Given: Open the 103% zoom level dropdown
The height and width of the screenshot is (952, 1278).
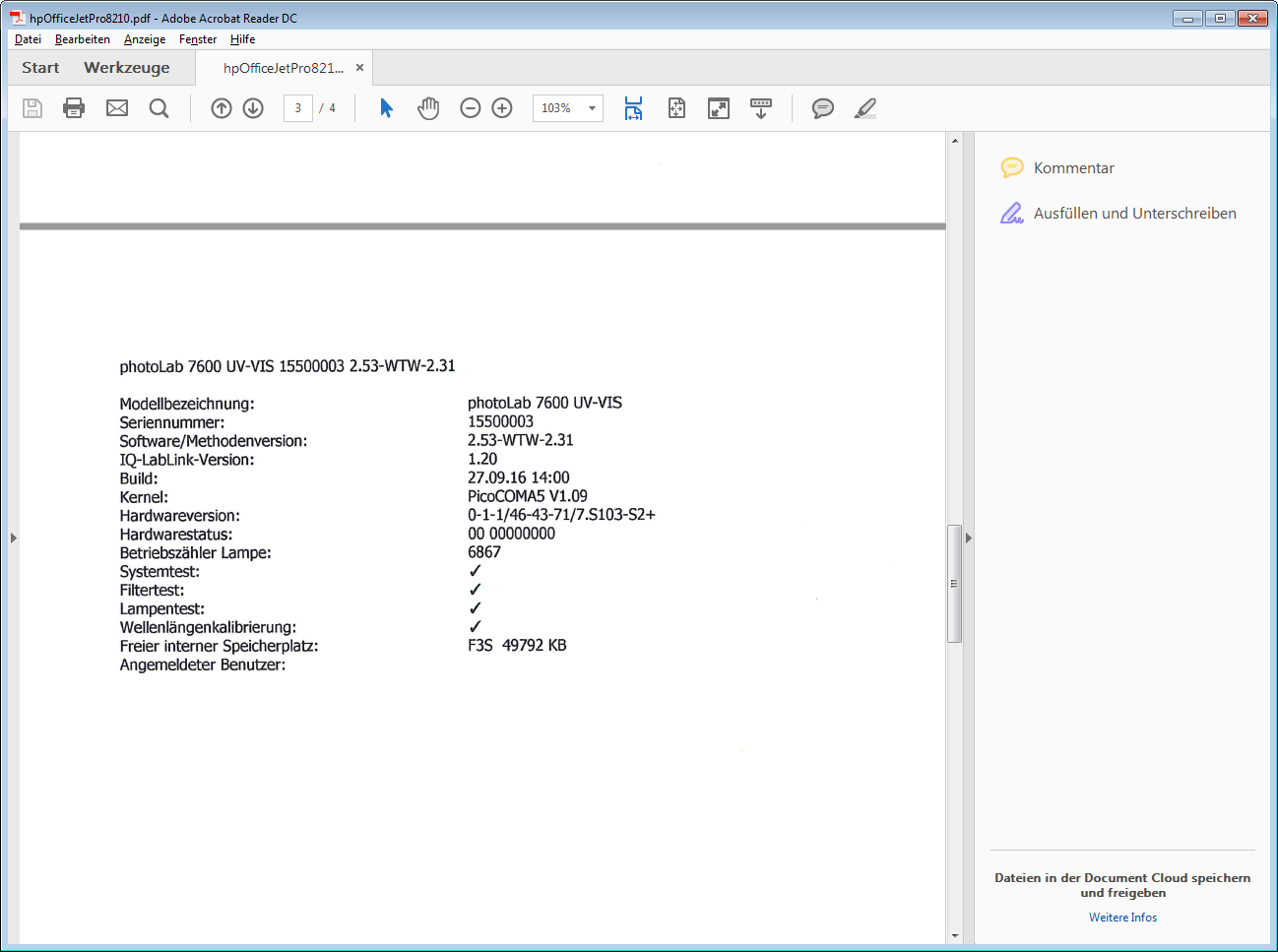Looking at the screenshot, I should coord(592,108).
